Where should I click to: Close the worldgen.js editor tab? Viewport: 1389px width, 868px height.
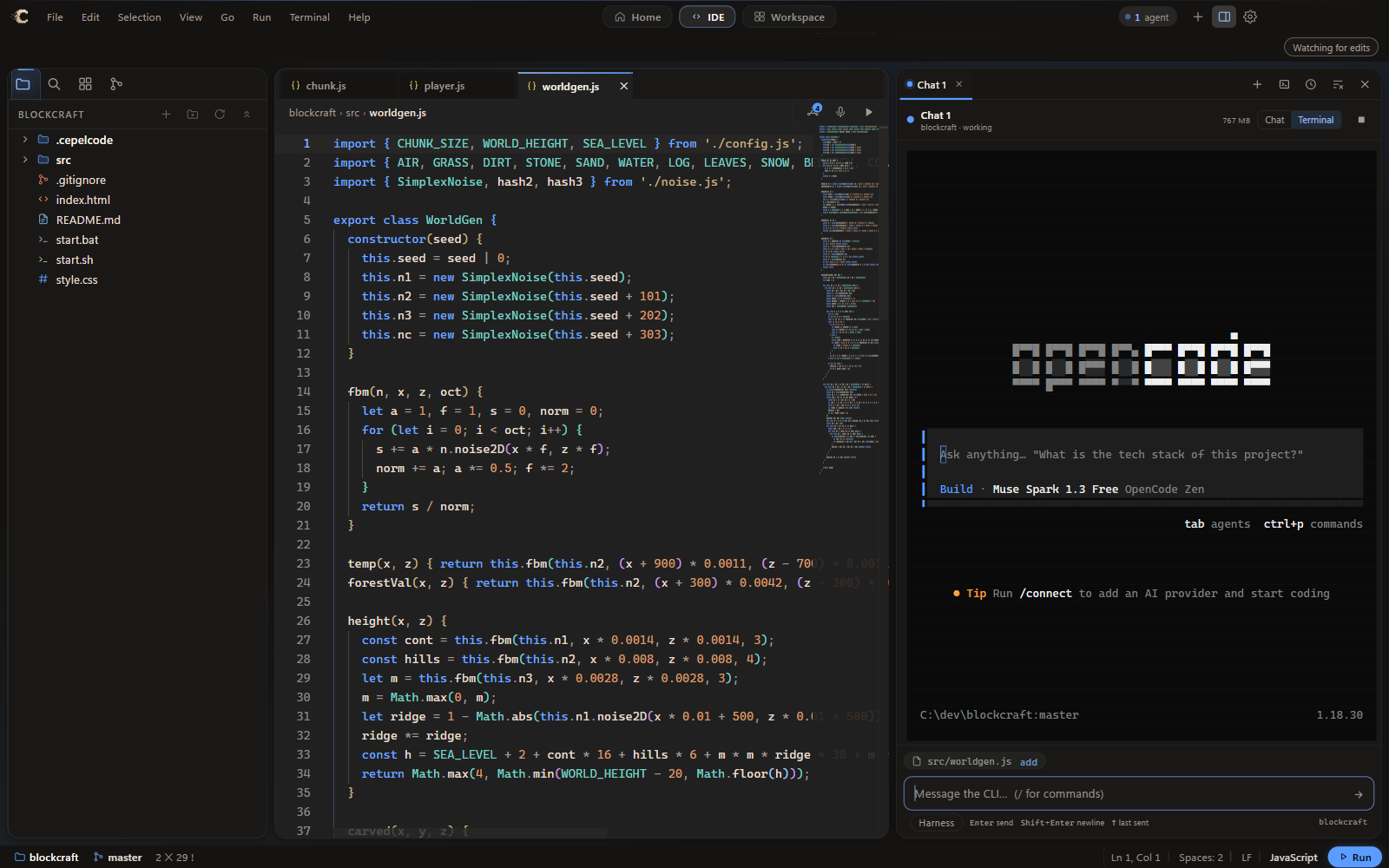623,86
